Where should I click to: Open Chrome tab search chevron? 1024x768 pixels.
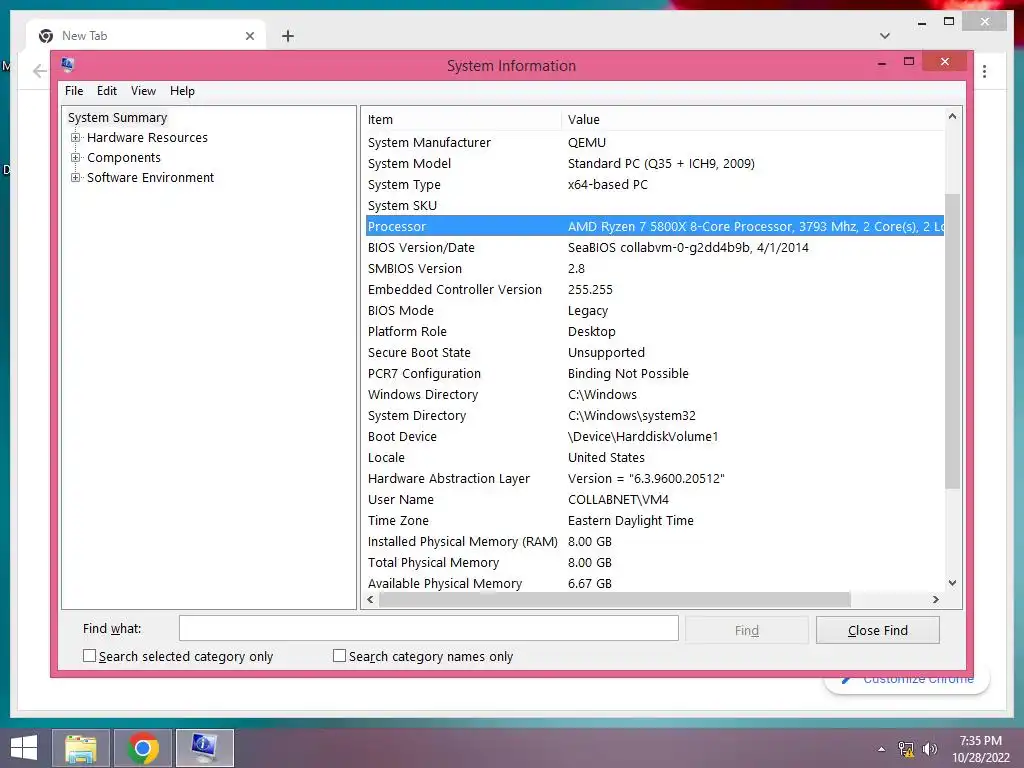tap(884, 36)
